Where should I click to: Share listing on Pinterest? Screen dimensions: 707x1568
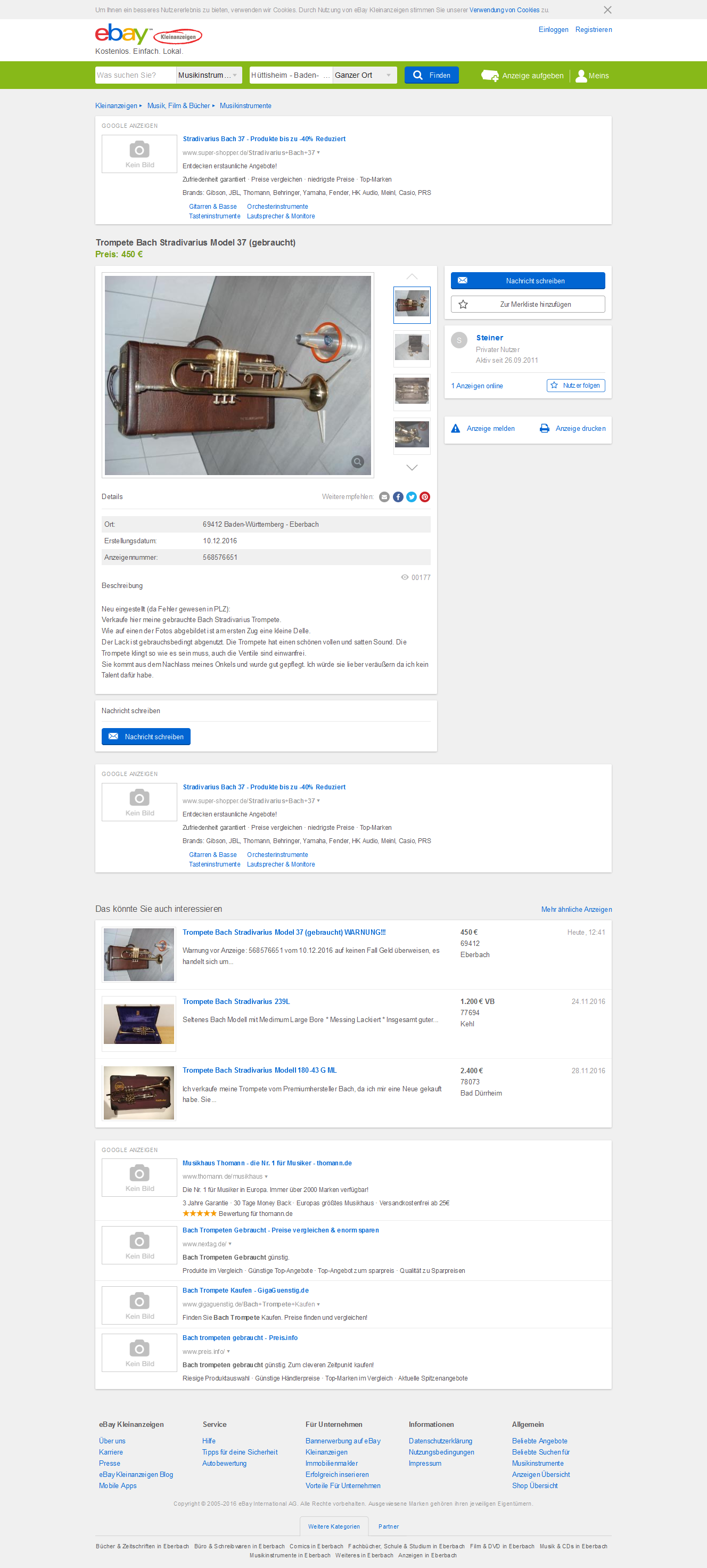point(425,497)
